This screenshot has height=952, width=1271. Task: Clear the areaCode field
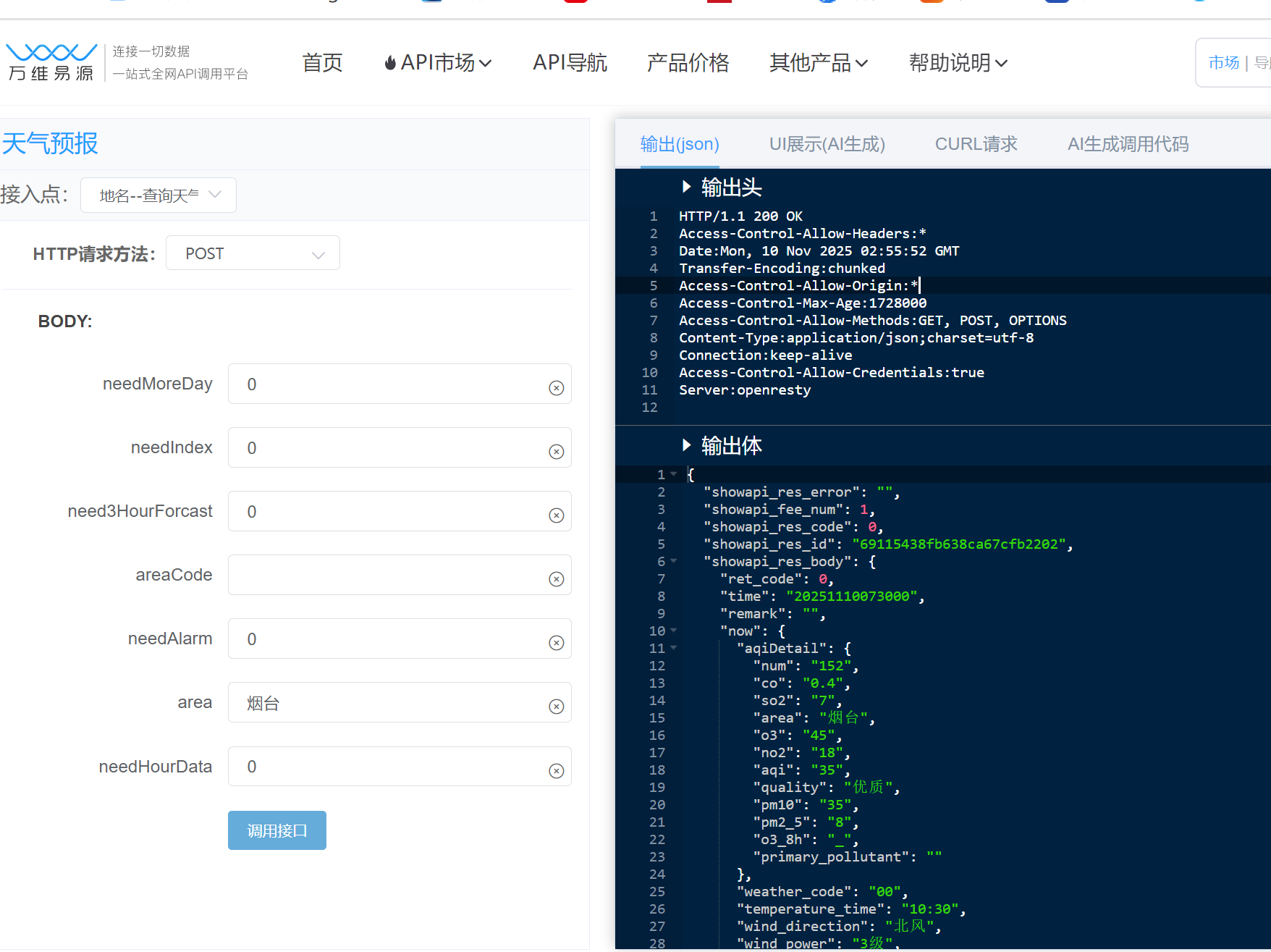(556, 579)
